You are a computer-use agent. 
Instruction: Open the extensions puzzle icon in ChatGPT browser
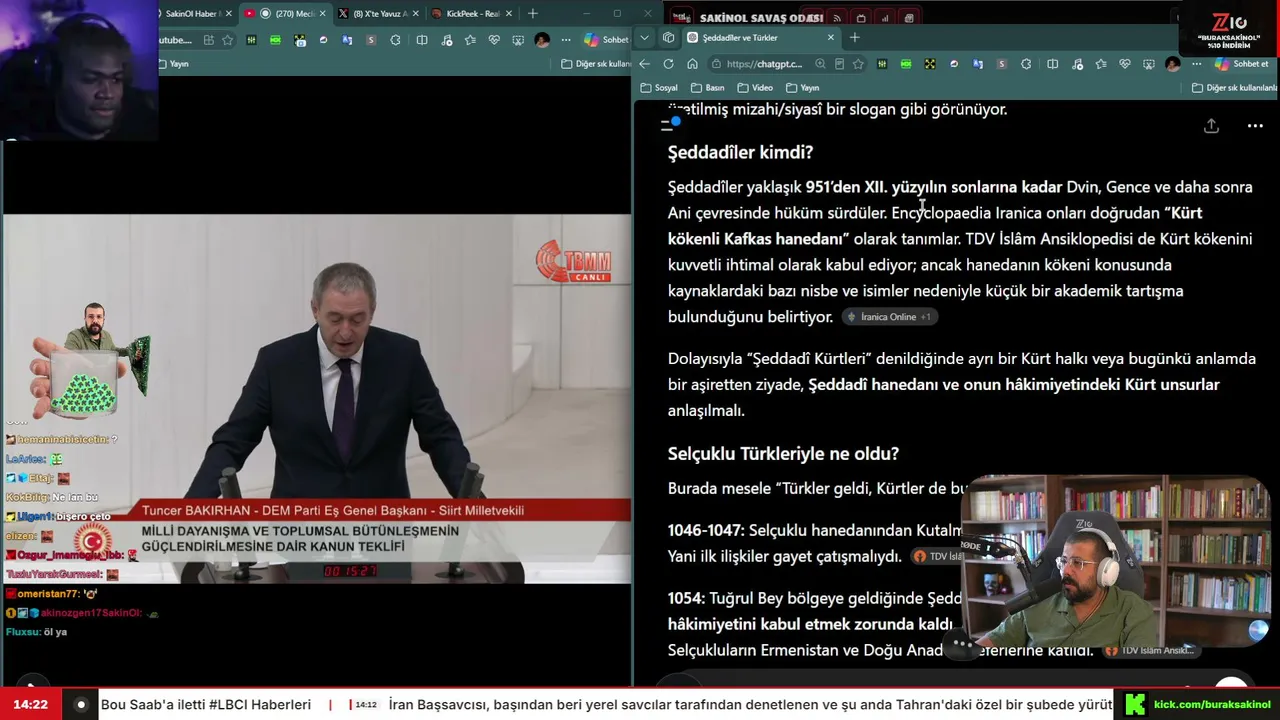tap(1026, 64)
